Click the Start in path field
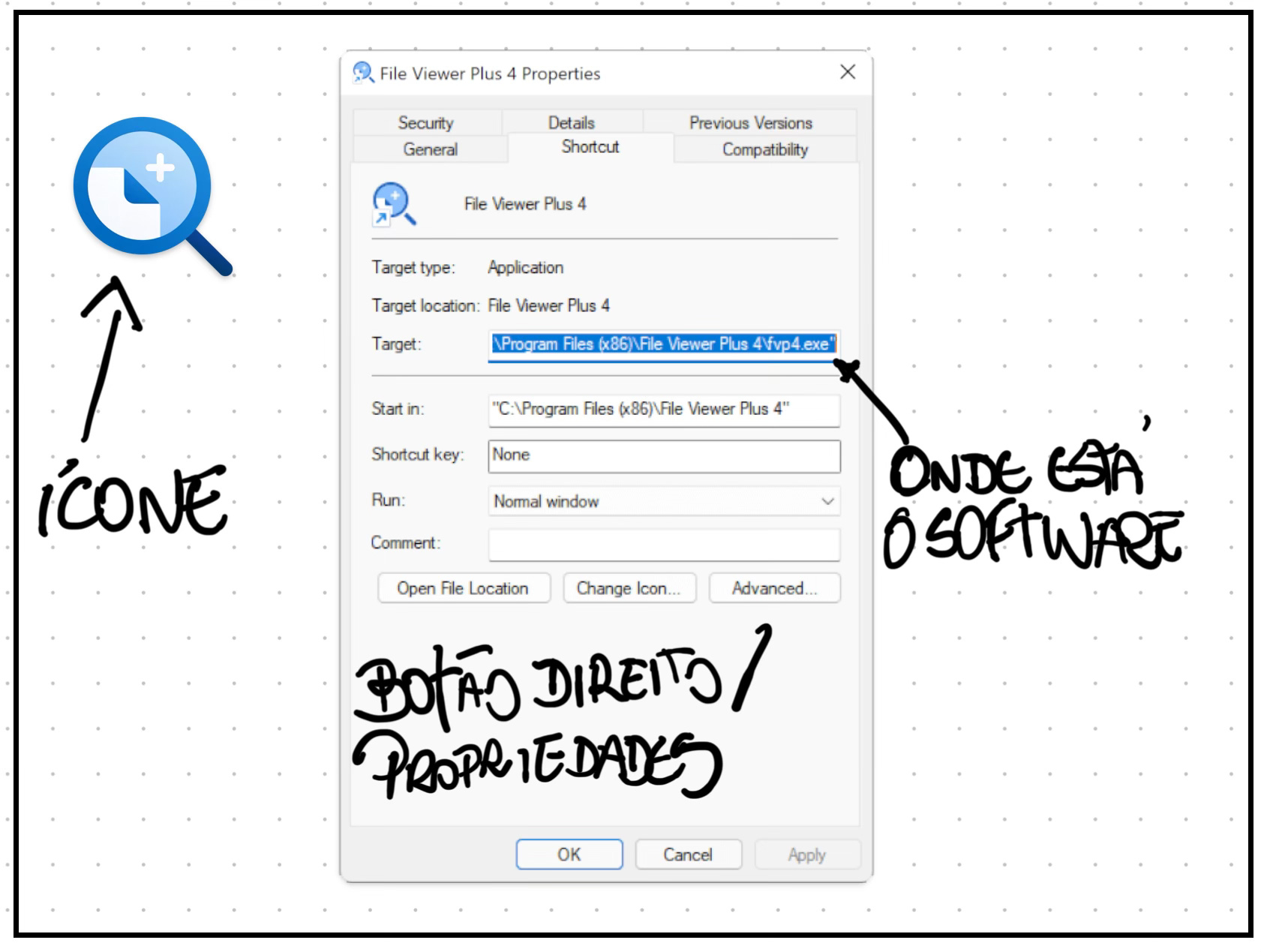This screenshot has height=952, width=1261. click(x=664, y=410)
